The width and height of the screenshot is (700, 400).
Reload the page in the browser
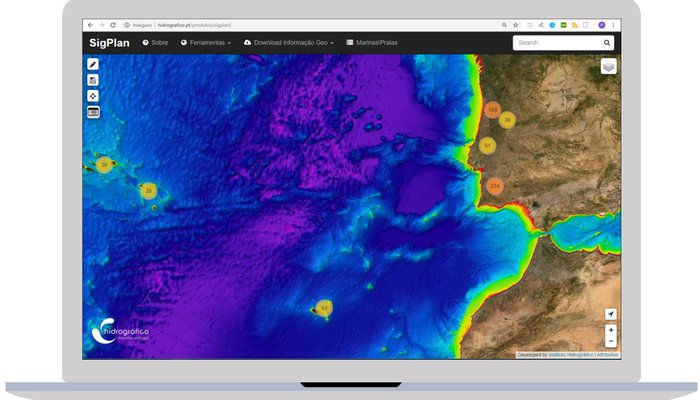(x=113, y=24)
